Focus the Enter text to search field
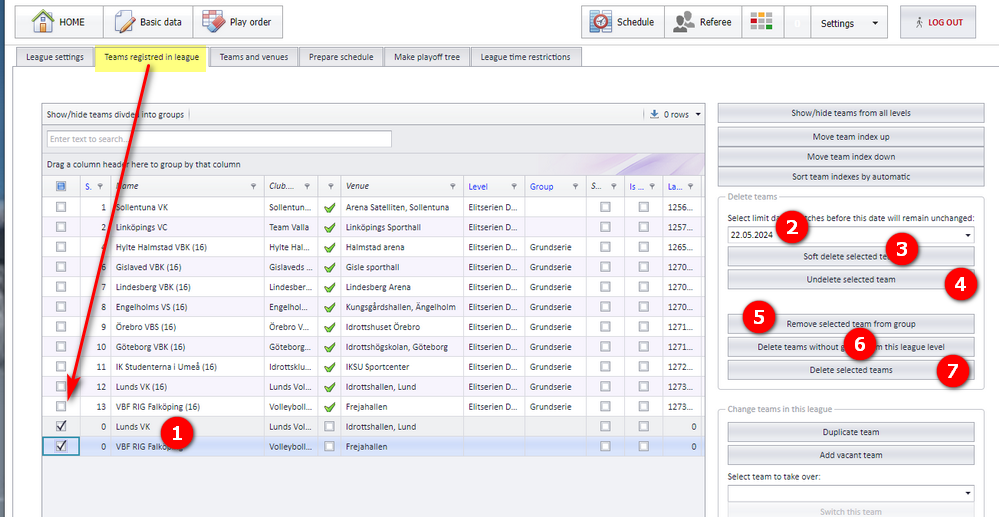 219,139
